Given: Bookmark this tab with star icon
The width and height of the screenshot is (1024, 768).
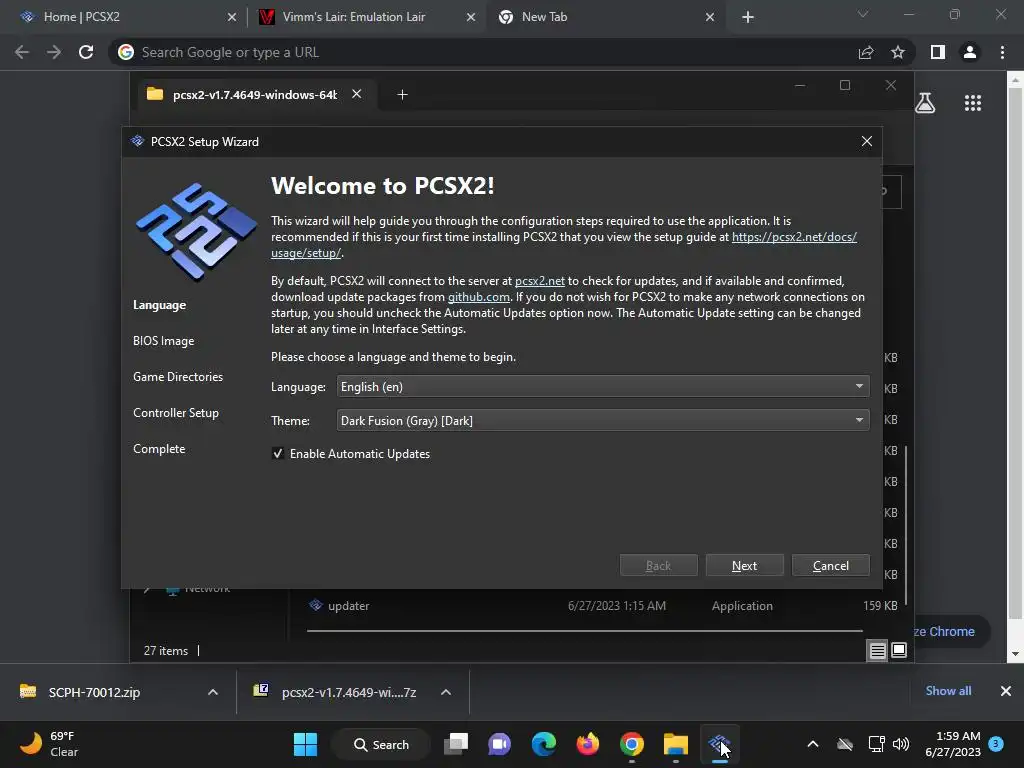Looking at the screenshot, I should pyautogui.click(x=898, y=52).
